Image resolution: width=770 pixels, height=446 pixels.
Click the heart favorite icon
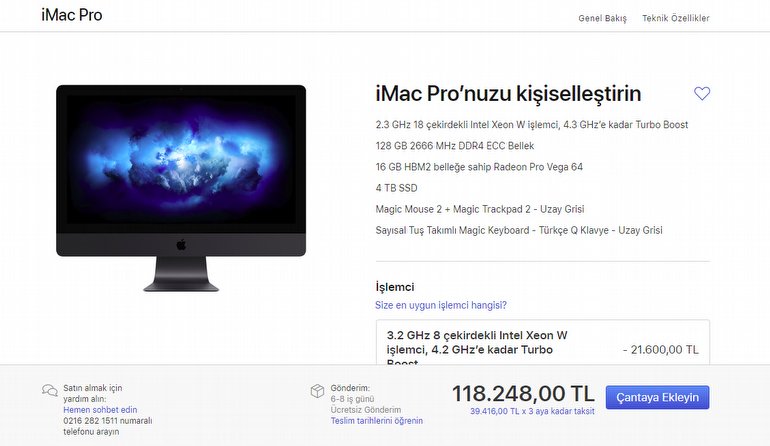click(x=702, y=93)
